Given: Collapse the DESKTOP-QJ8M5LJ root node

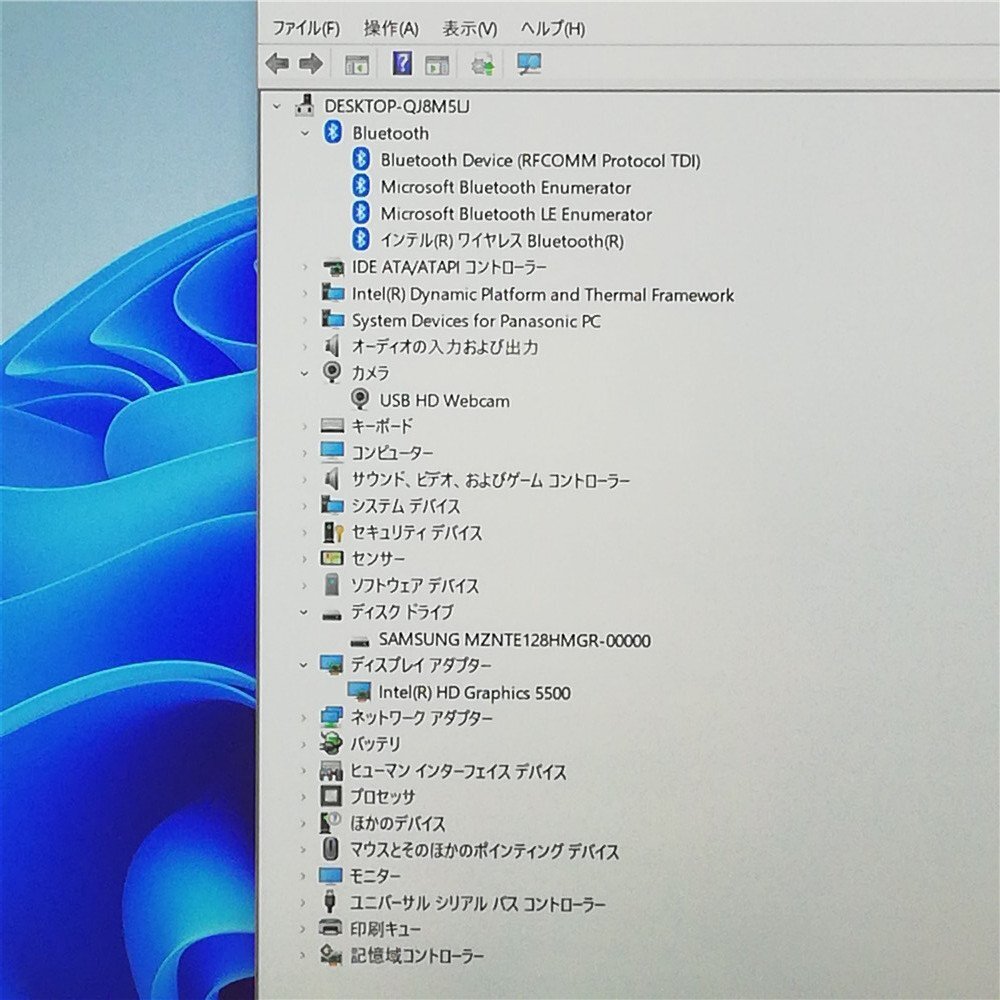Looking at the screenshot, I should click(x=277, y=107).
